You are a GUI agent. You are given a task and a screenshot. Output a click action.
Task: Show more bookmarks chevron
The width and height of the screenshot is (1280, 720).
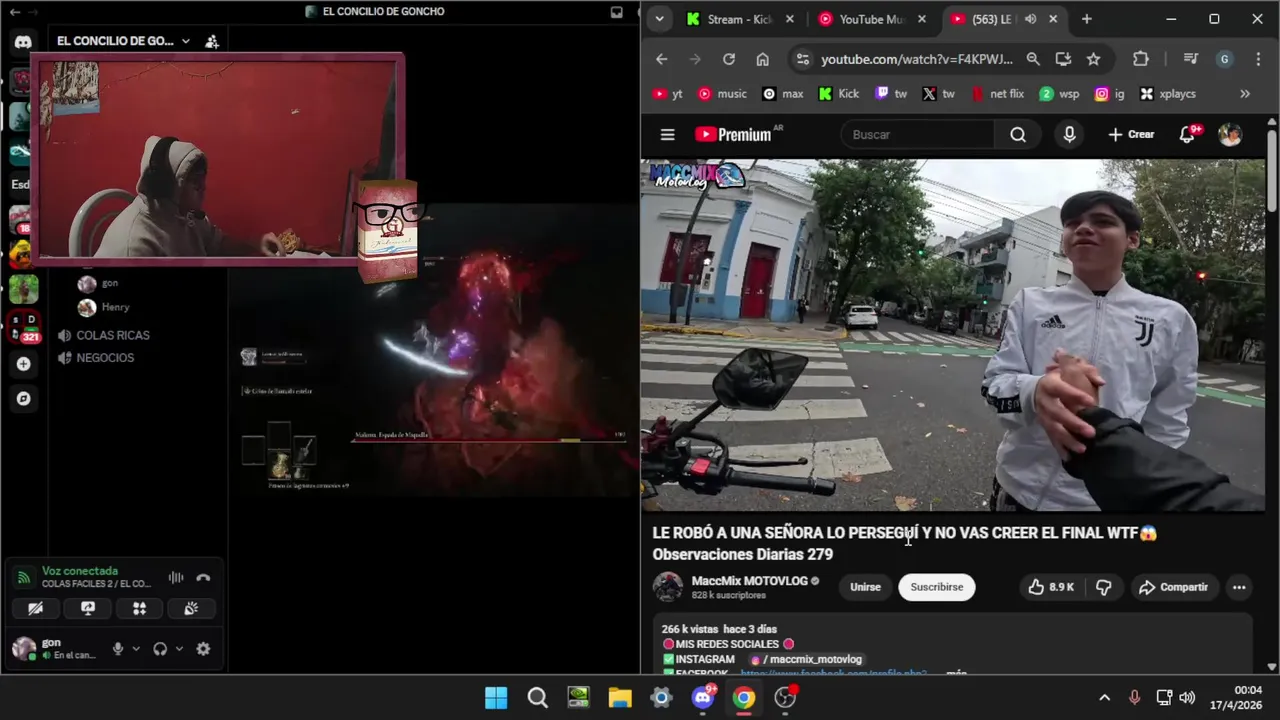pos(1245,93)
